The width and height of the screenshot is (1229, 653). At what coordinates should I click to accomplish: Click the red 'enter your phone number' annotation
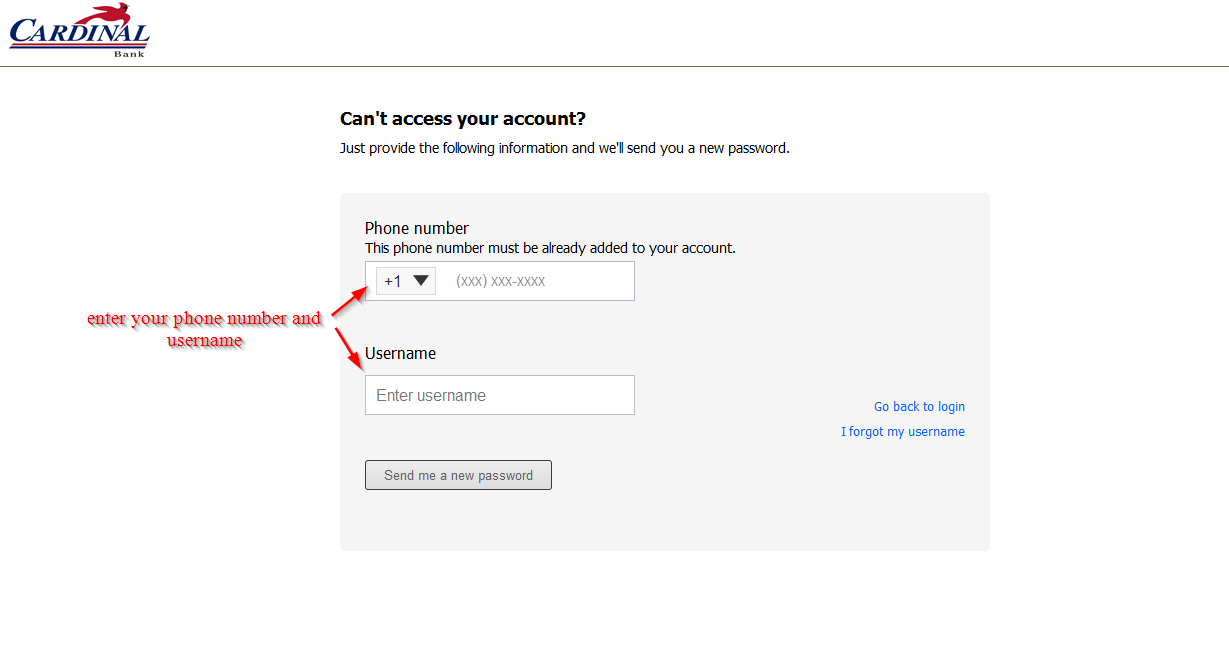[205, 329]
